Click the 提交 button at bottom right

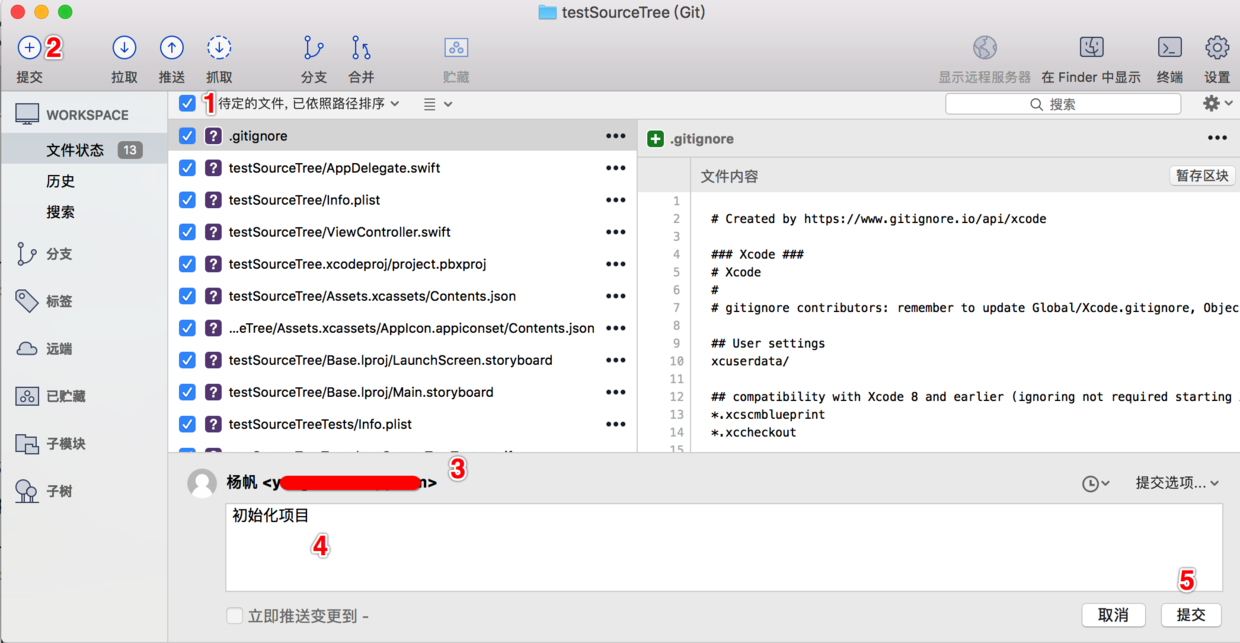(x=1191, y=615)
